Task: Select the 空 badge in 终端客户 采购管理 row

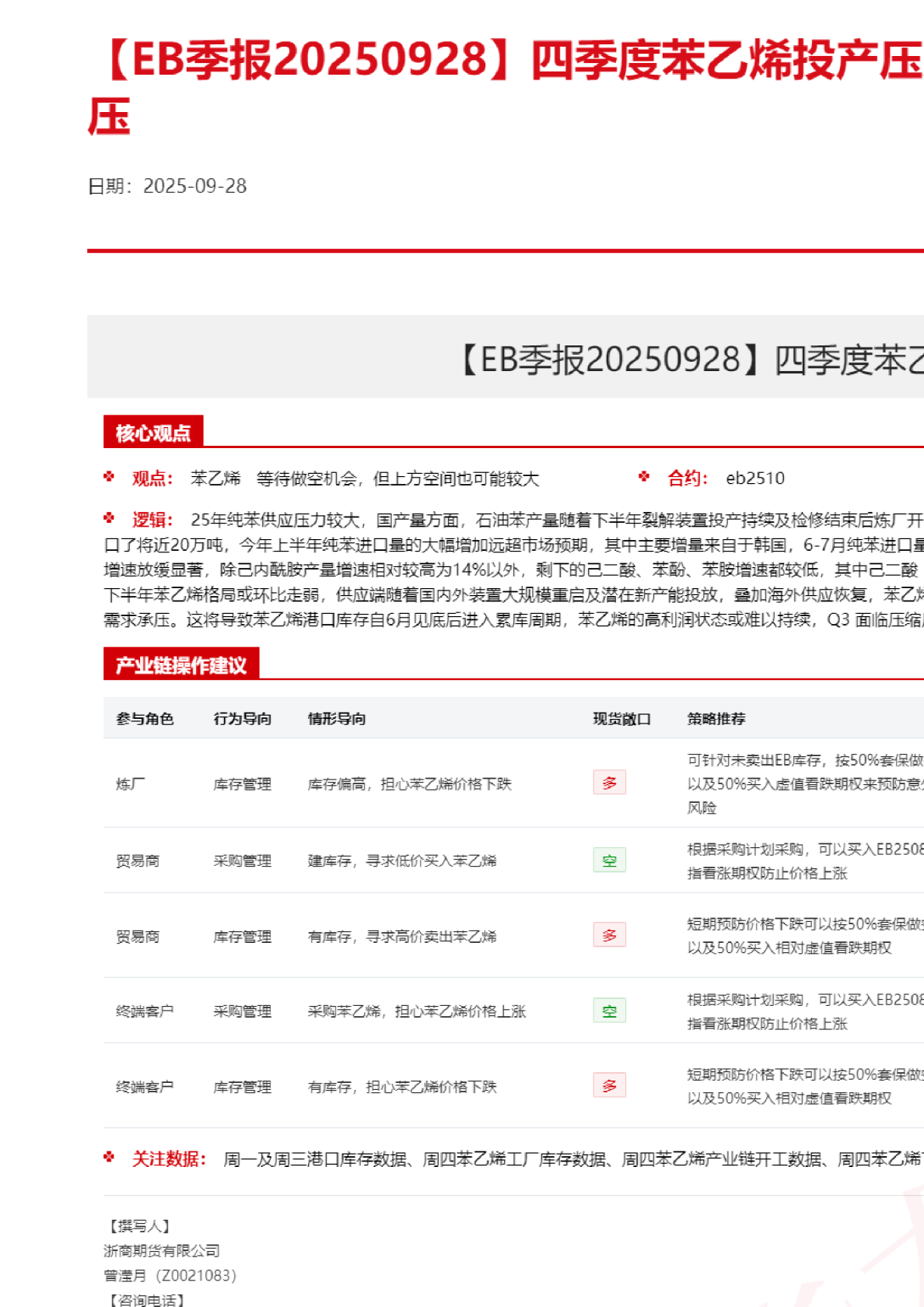Action: (x=609, y=1011)
